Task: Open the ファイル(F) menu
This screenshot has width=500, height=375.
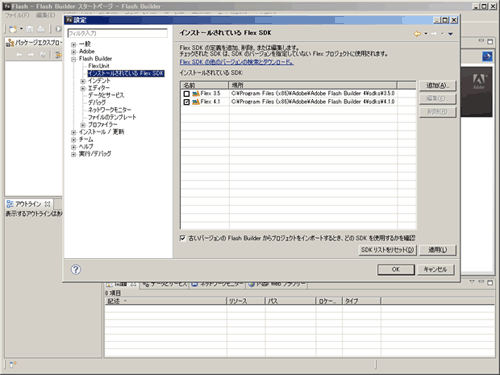Action: 17,15
